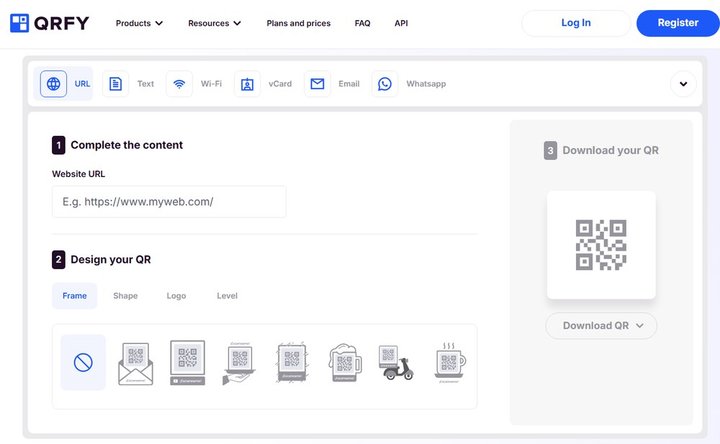Pick the beer mug QR frame
Viewport: 720px width, 444px height.
(345, 363)
